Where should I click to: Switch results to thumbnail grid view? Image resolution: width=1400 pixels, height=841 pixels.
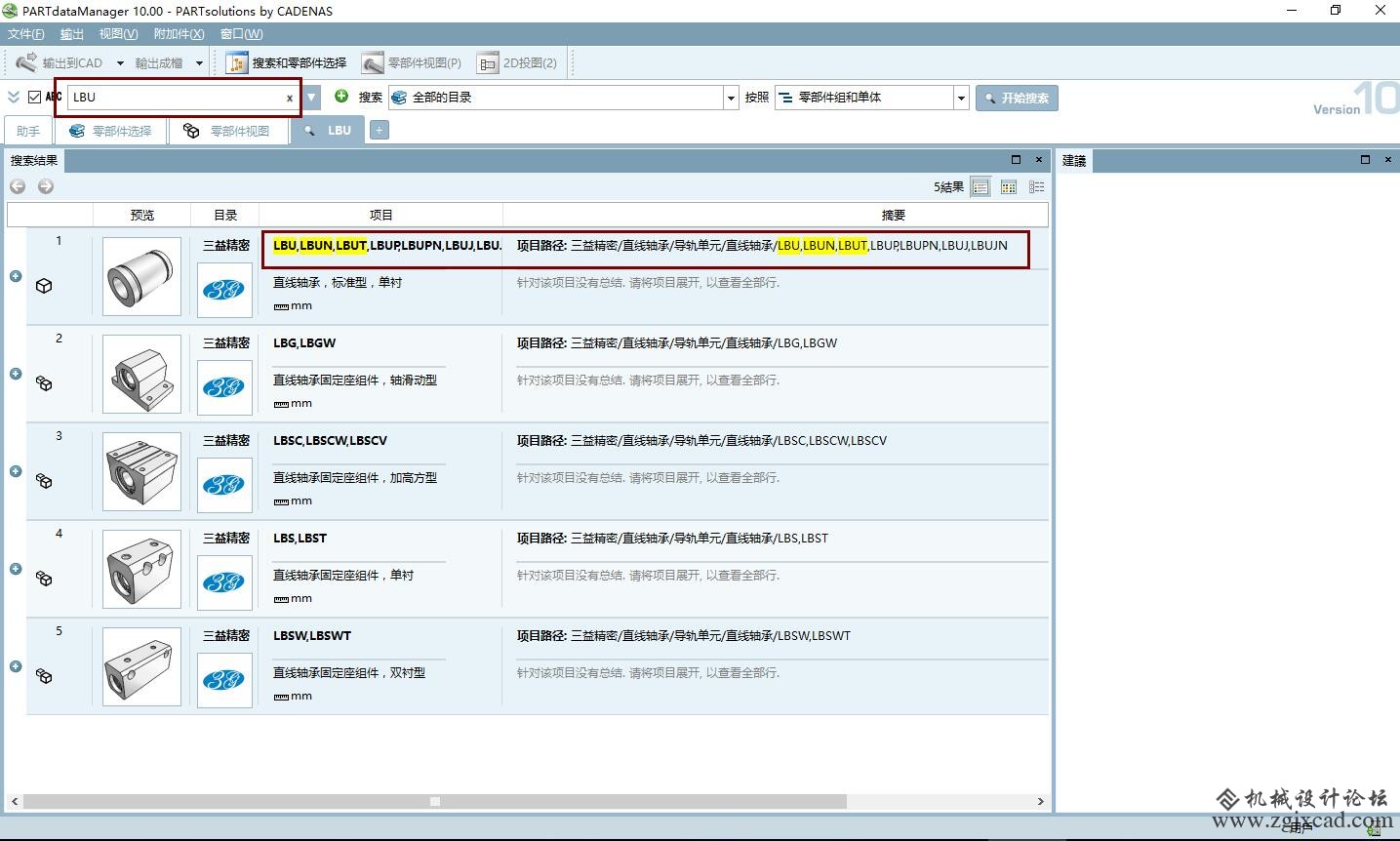(1009, 187)
